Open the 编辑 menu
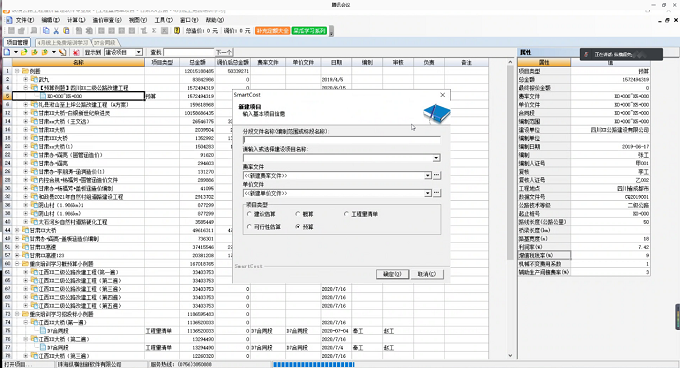This screenshot has width=680, height=368. tap(50, 20)
